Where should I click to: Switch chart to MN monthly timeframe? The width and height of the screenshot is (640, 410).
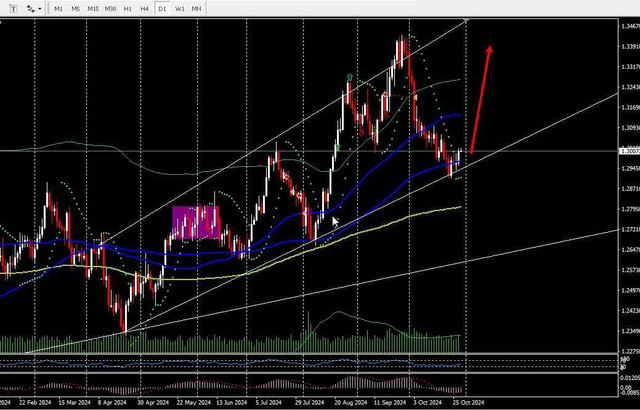(x=196, y=9)
